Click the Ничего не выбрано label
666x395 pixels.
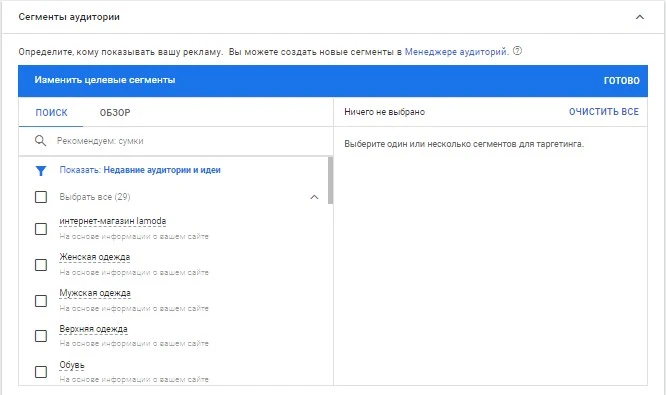tap(384, 112)
